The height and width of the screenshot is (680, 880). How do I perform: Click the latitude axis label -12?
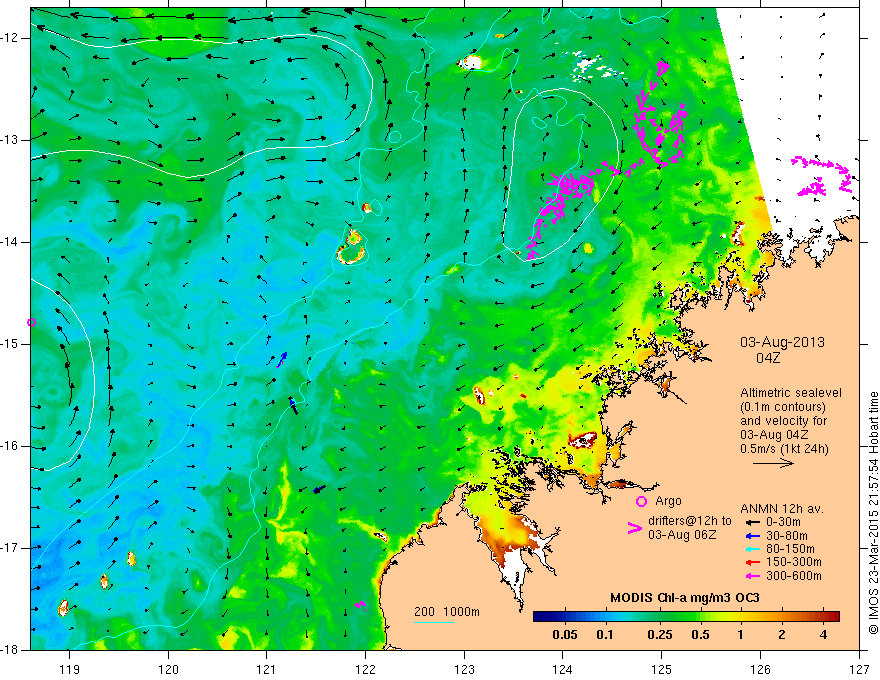[9, 38]
